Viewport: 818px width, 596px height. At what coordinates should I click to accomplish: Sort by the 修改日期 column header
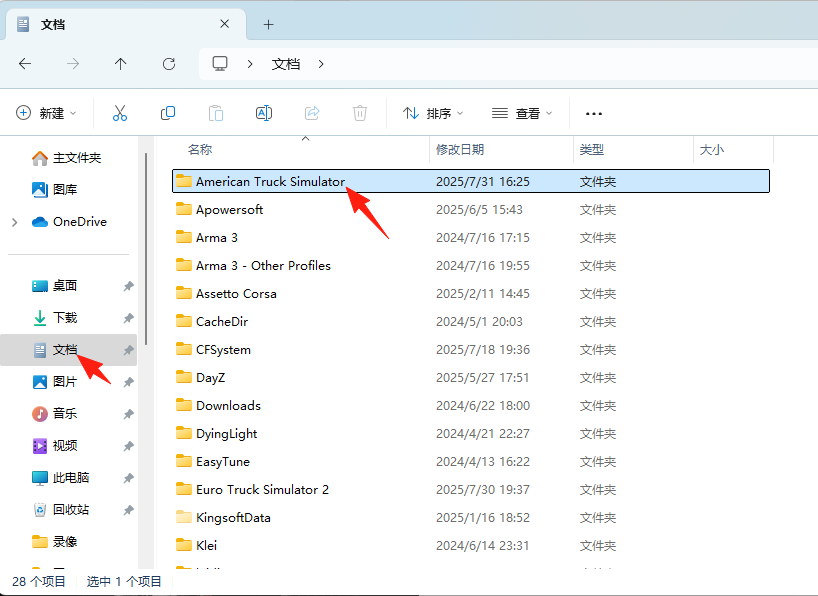pos(501,150)
